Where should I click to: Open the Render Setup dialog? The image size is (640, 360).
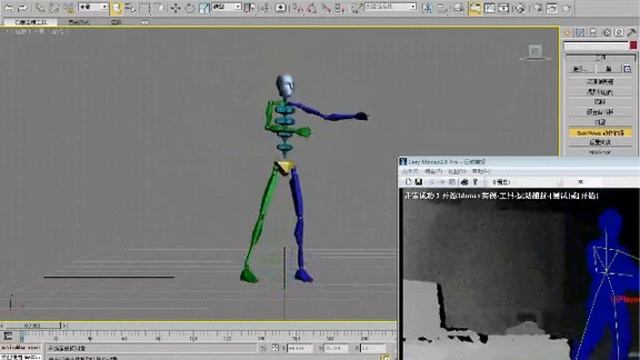(x=538, y=8)
